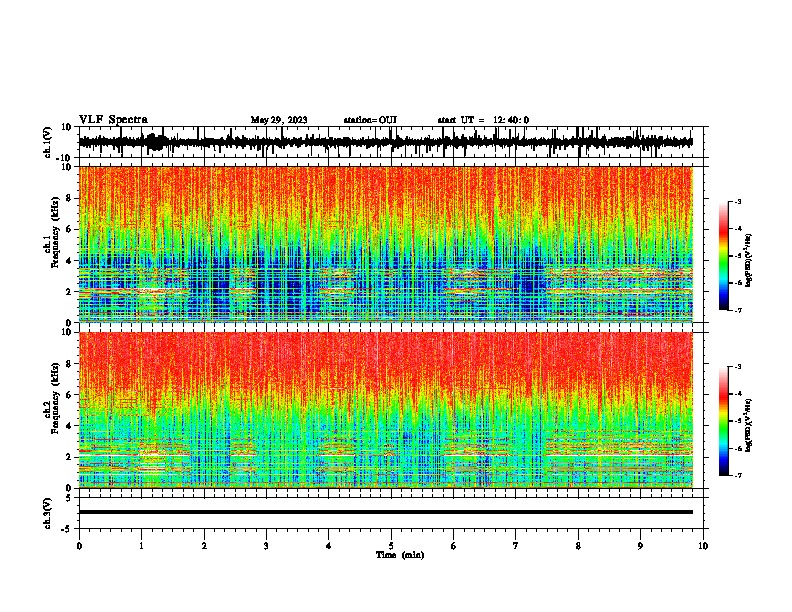Click the -7 label on ch.1 colorbar
The width and height of the screenshot is (792, 612).
coord(738,310)
